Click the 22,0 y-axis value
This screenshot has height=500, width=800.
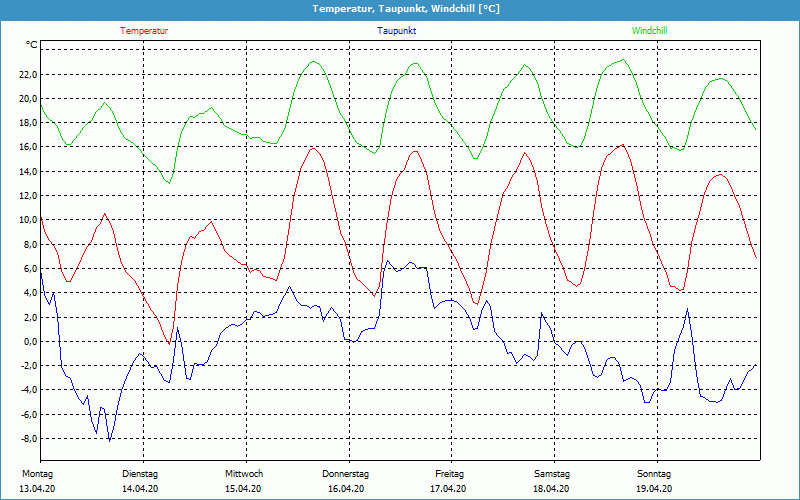click(x=28, y=74)
